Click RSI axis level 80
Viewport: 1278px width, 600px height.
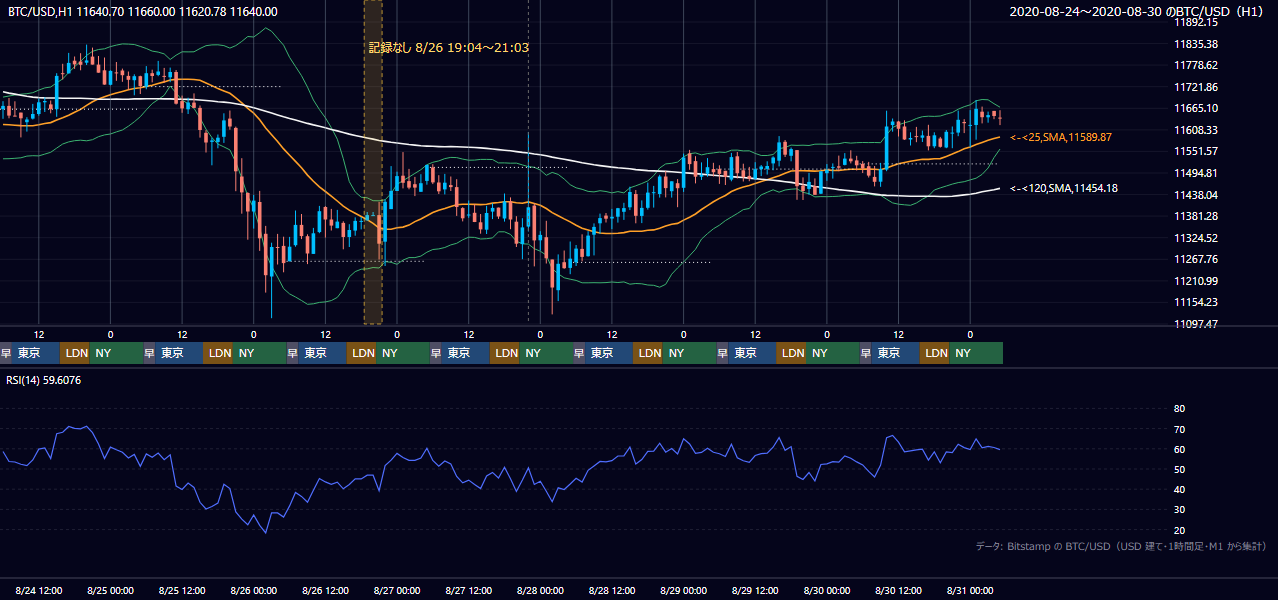(1179, 409)
